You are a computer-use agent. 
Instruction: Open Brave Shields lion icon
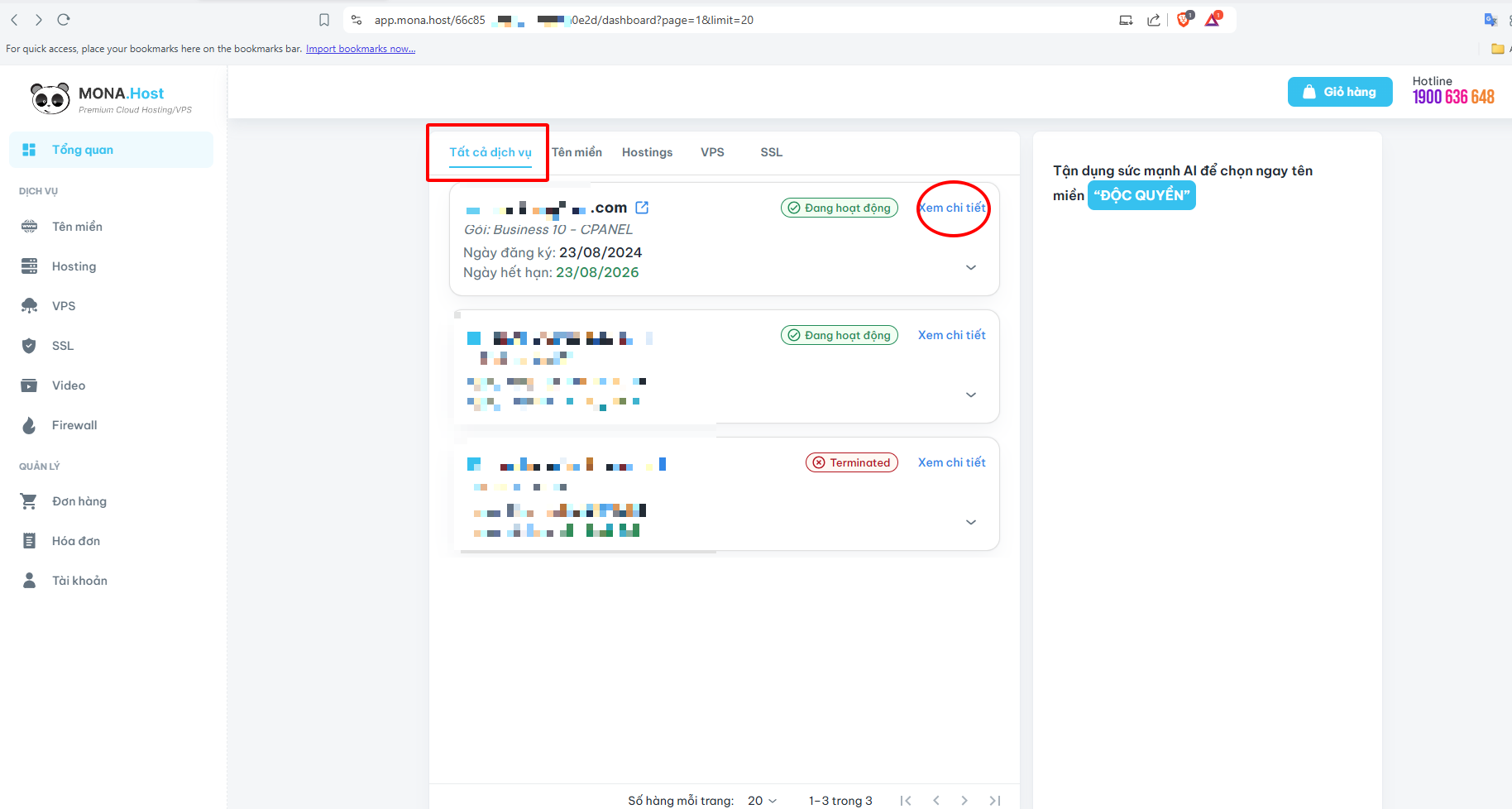tap(1184, 19)
